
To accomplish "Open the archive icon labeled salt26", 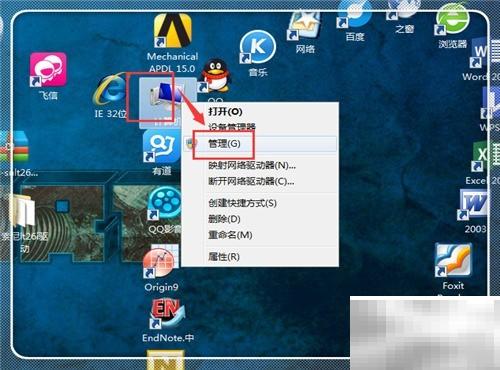I will (14, 147).
